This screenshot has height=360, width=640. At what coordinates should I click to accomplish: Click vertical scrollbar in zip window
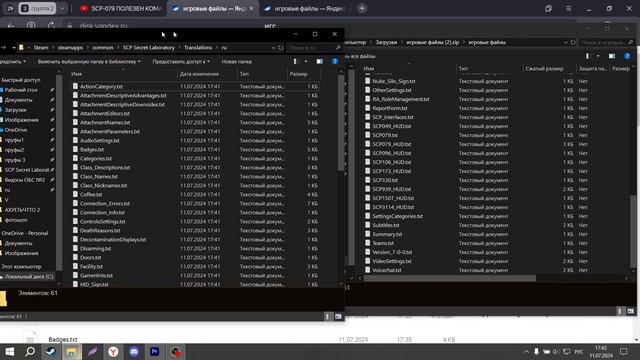point(633,231)
